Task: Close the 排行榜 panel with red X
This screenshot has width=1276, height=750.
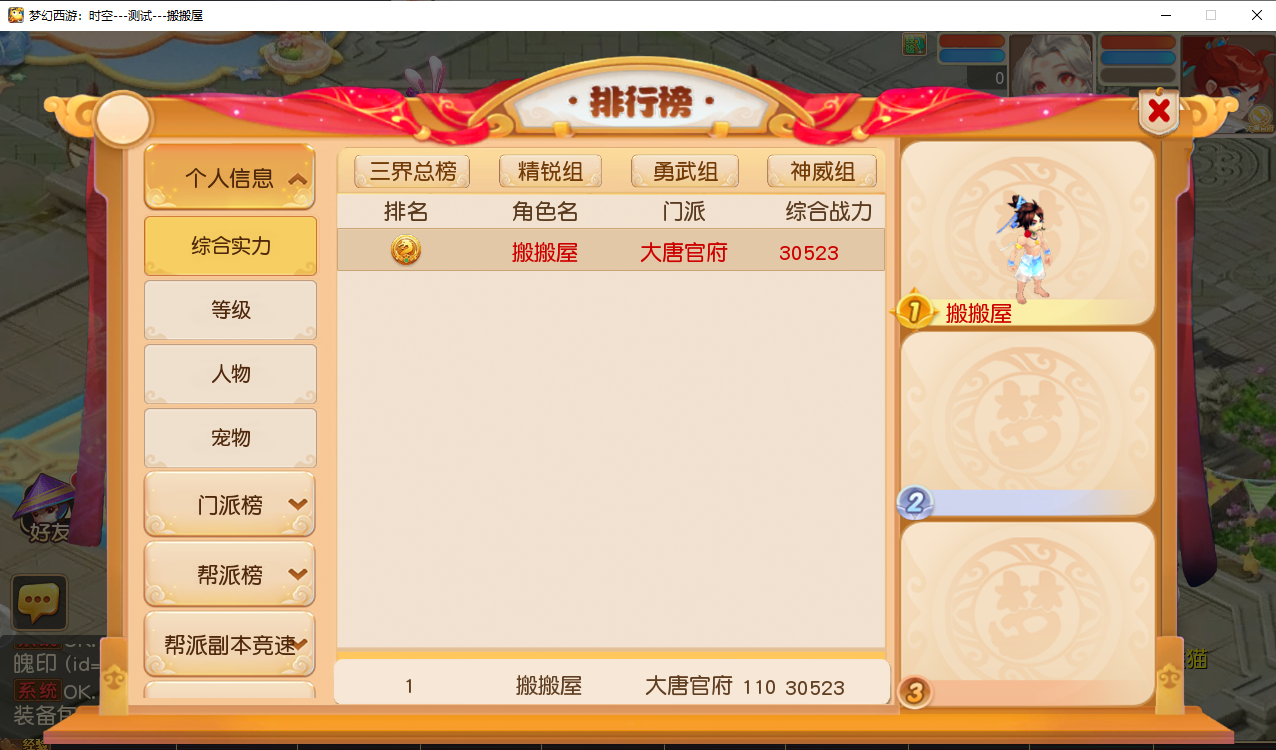Action: (1159, 111)
